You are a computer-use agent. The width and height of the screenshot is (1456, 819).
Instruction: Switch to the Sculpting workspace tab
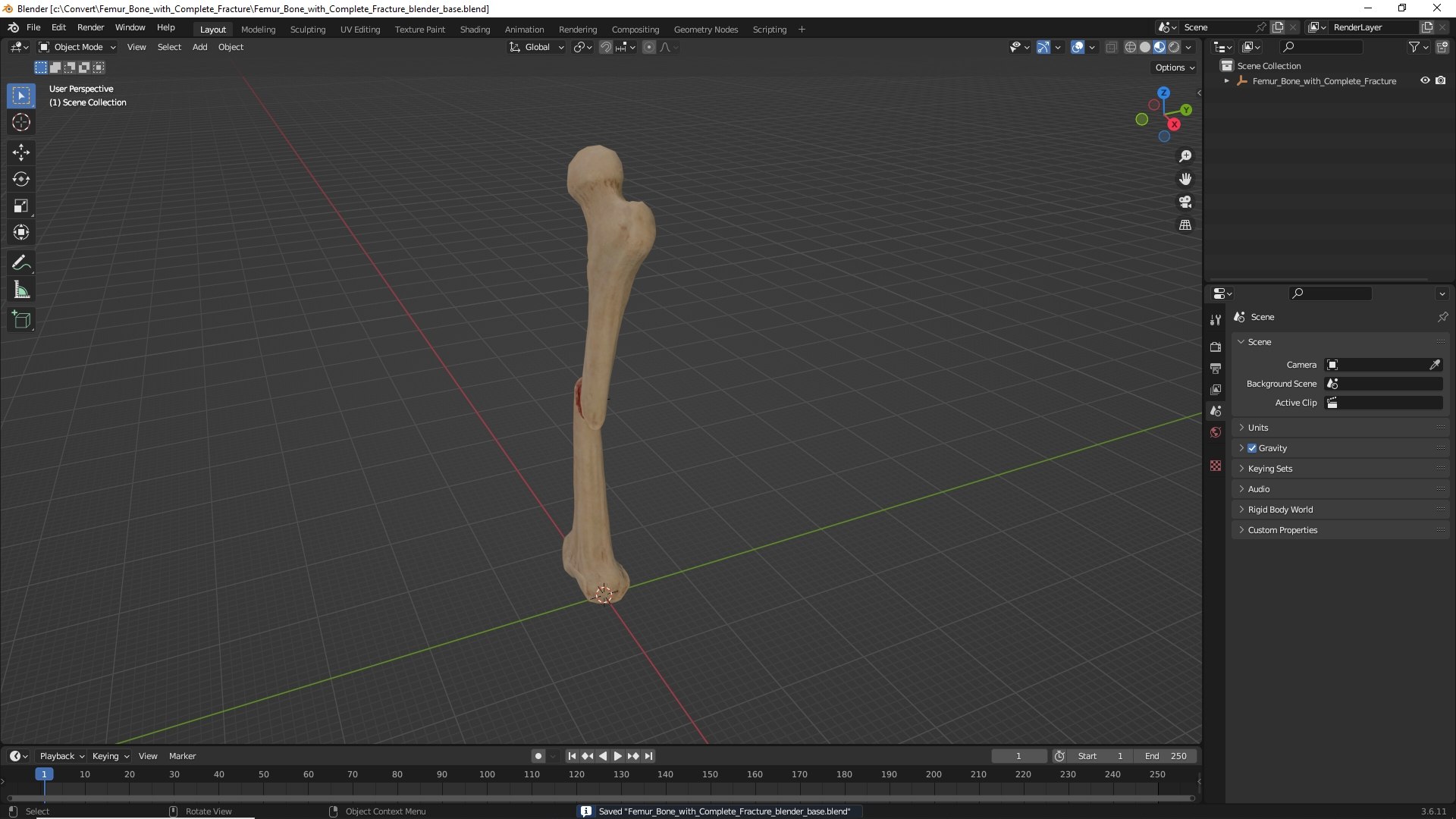click(307, 30)
